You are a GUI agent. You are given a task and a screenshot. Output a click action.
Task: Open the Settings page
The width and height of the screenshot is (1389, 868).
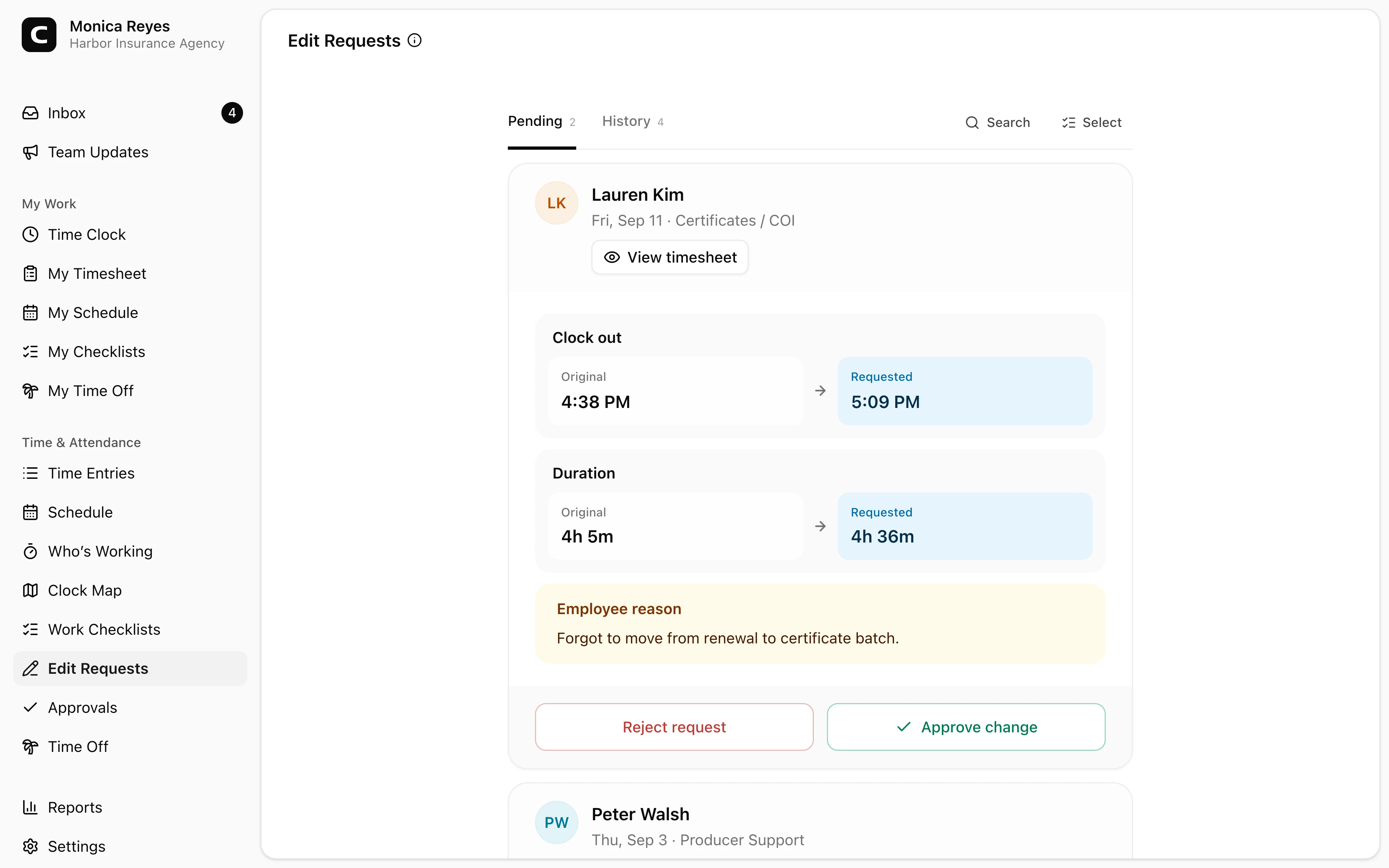[x=130, y=847]
